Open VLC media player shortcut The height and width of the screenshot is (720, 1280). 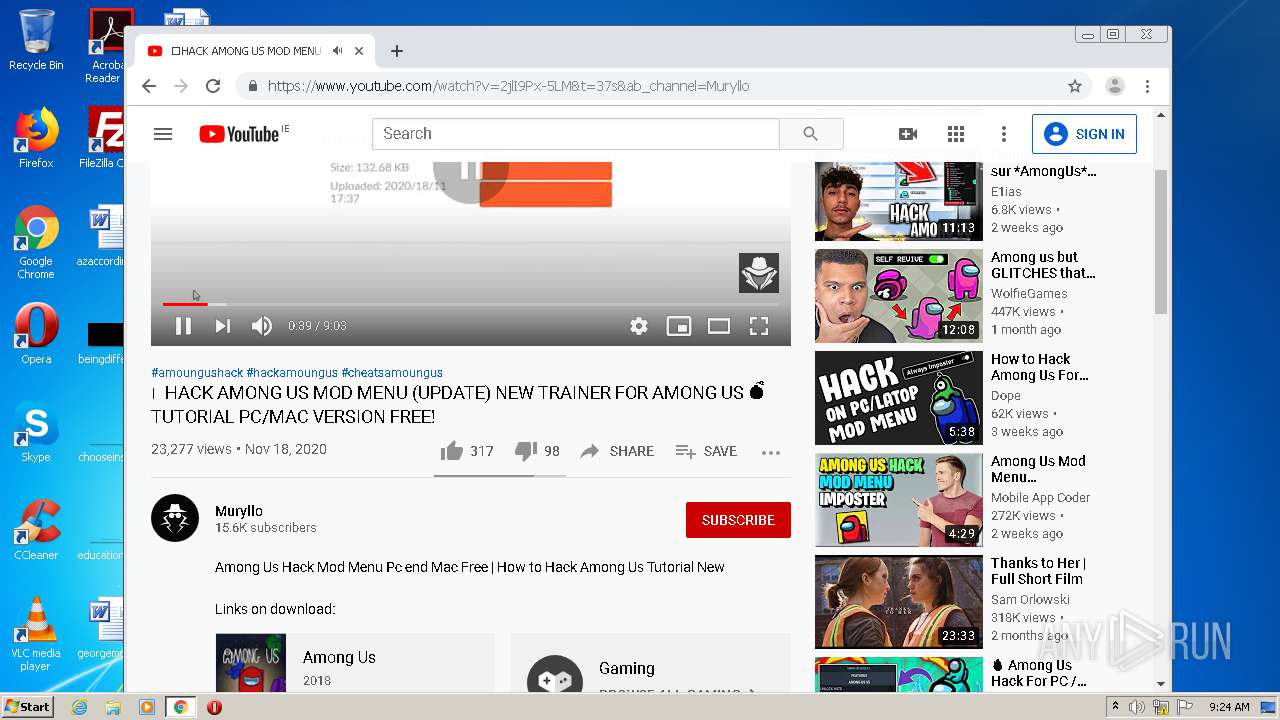pyautogui.click(x=36, y=634)
